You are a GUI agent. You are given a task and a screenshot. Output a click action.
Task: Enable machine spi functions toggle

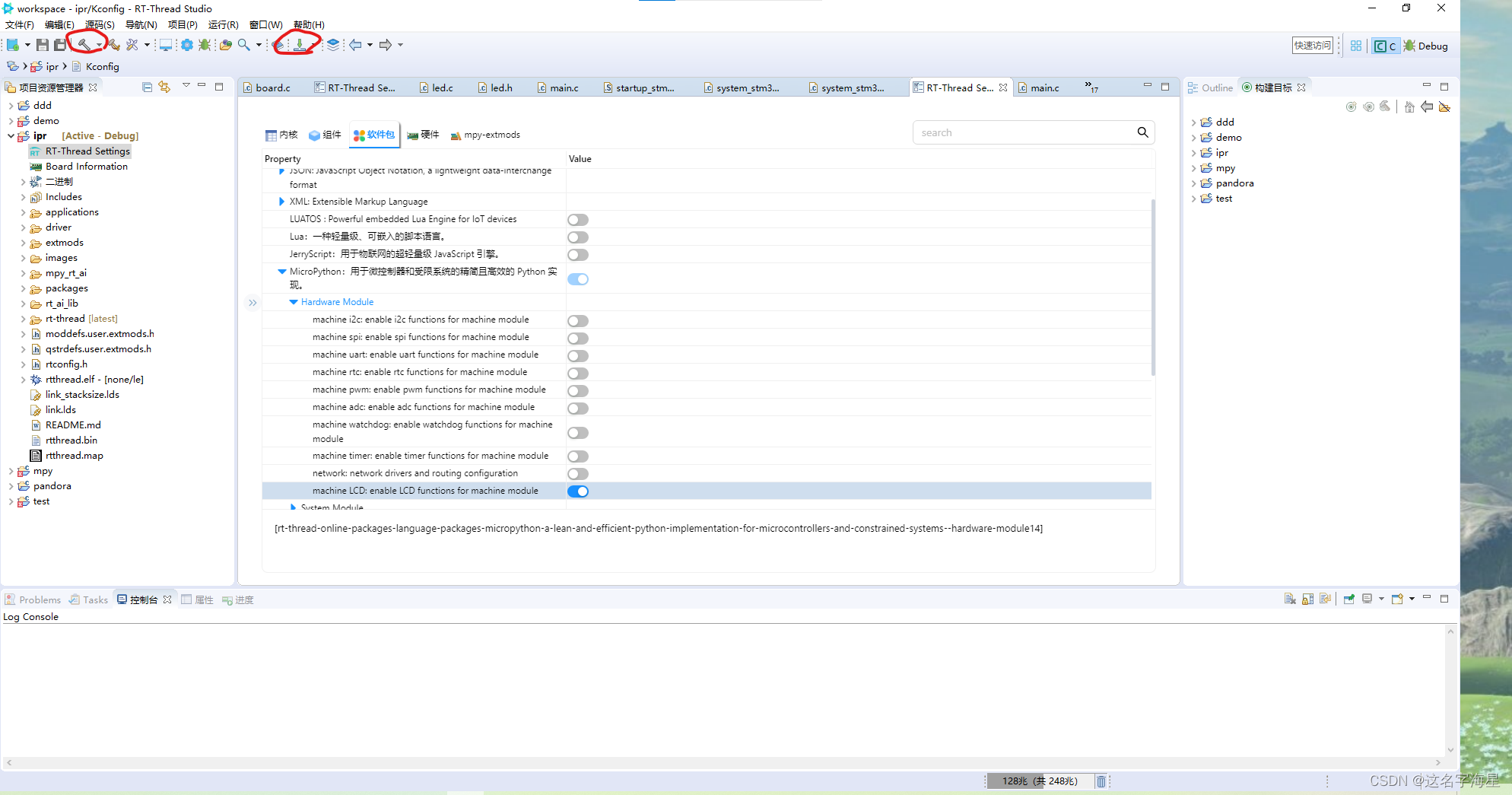[578, 339]
